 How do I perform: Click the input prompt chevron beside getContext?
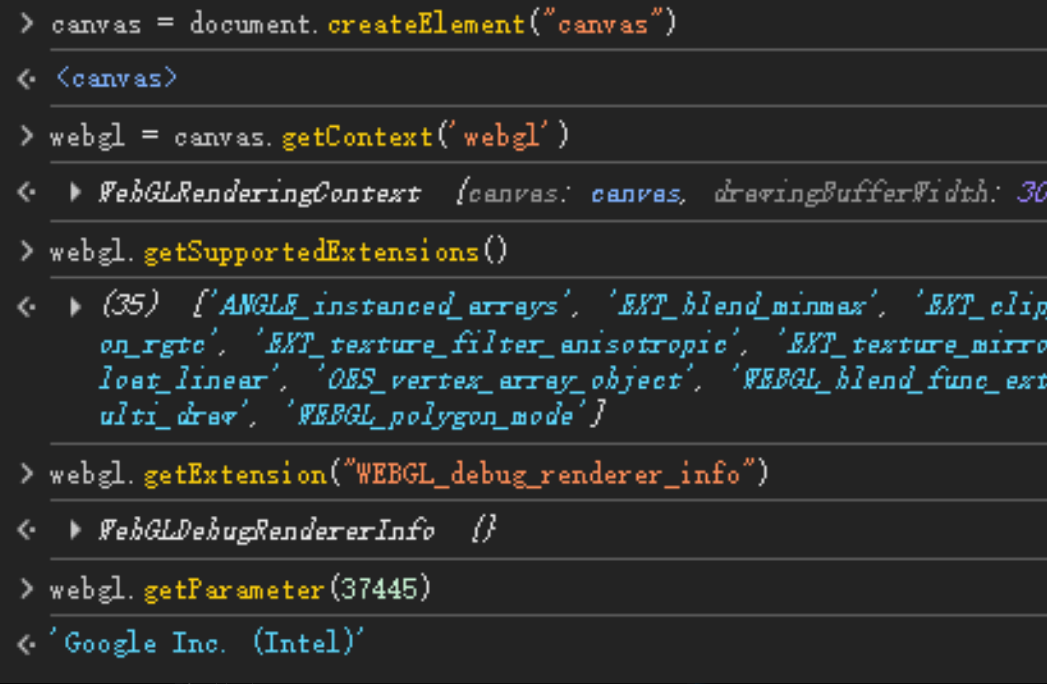[x=27, y=136]
